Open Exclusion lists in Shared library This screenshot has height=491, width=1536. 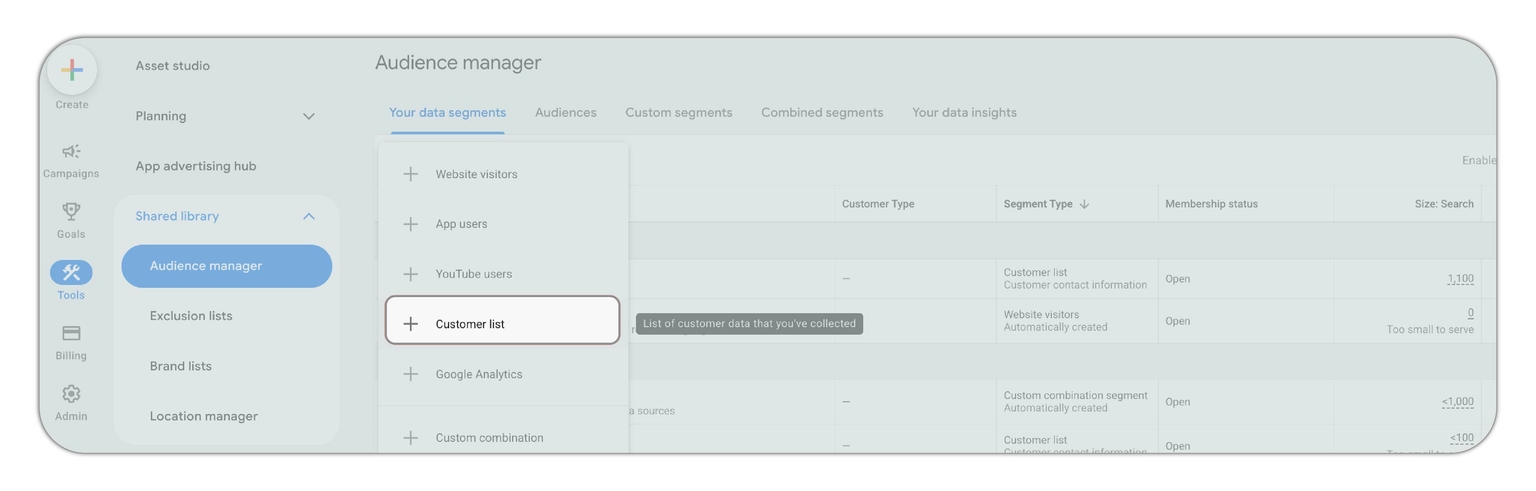[x=191, y=316]
